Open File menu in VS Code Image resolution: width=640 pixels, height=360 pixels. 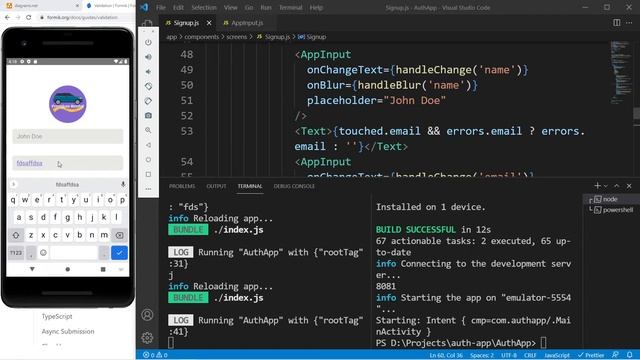[x=161, y=7]
